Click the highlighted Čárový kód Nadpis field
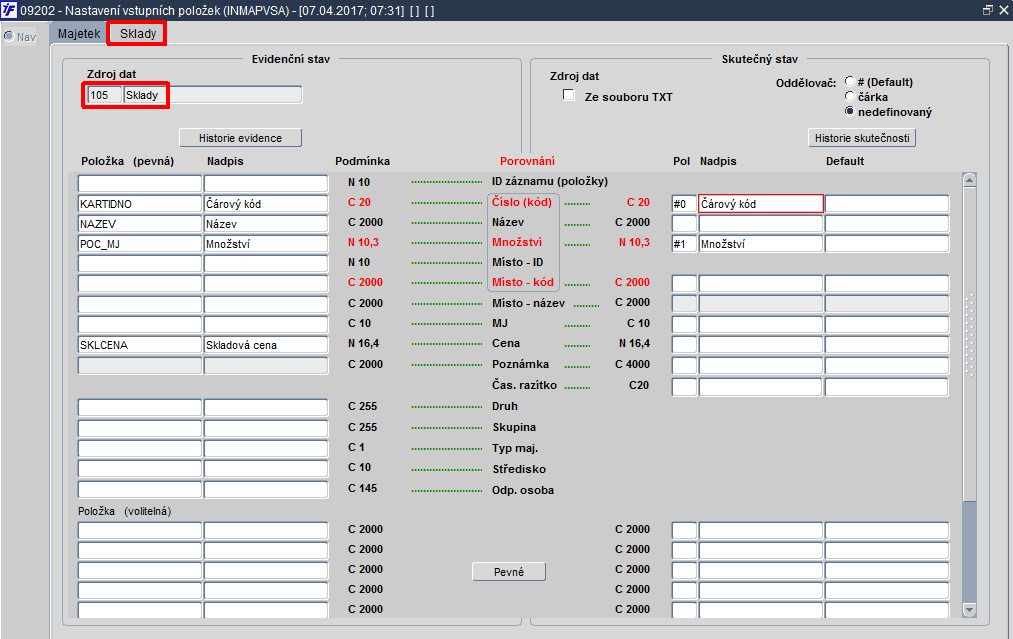 [760, 204]
